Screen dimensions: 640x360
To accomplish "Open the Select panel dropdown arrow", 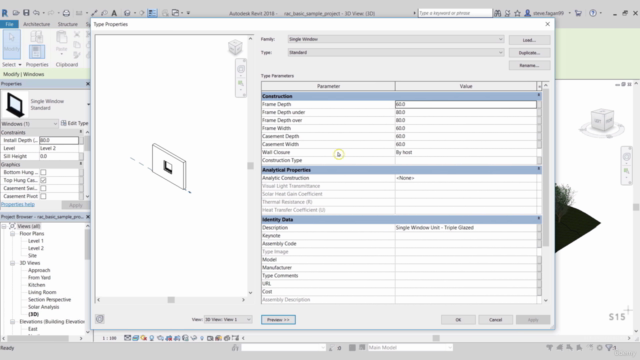I will [x=20, y=64].
